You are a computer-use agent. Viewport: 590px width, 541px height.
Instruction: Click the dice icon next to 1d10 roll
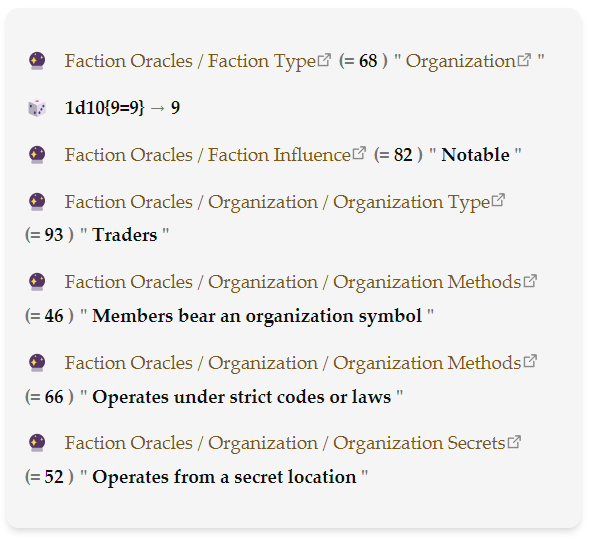coord(37,108)
